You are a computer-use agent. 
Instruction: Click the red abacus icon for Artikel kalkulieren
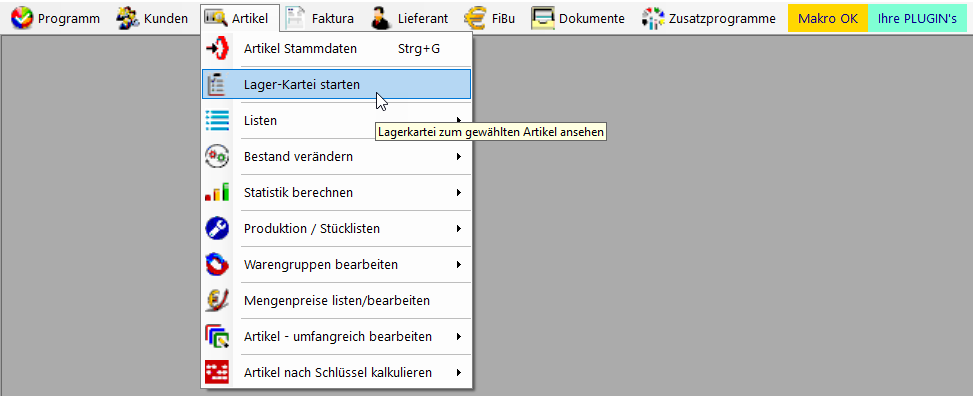[x=217, y=372]
